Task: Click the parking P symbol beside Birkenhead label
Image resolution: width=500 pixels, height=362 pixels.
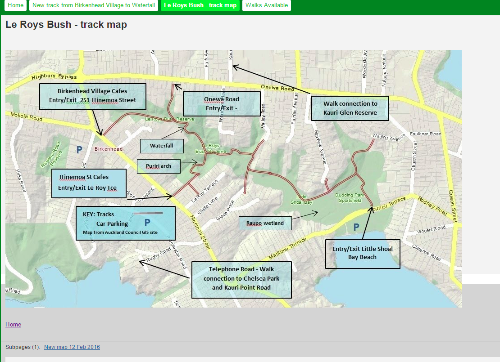Action: click(79, 150)
